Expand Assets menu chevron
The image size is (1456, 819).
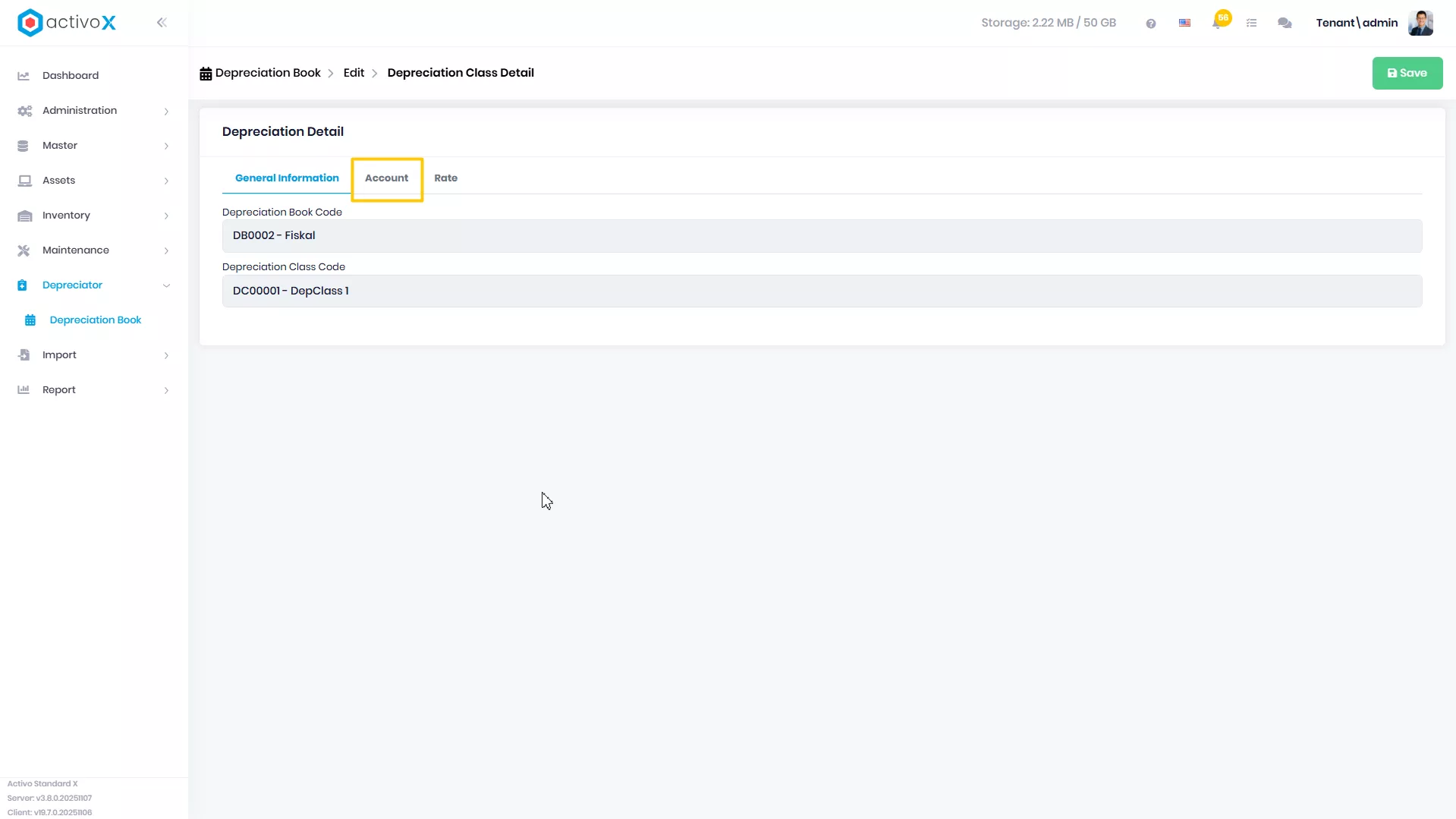[166, 181]
